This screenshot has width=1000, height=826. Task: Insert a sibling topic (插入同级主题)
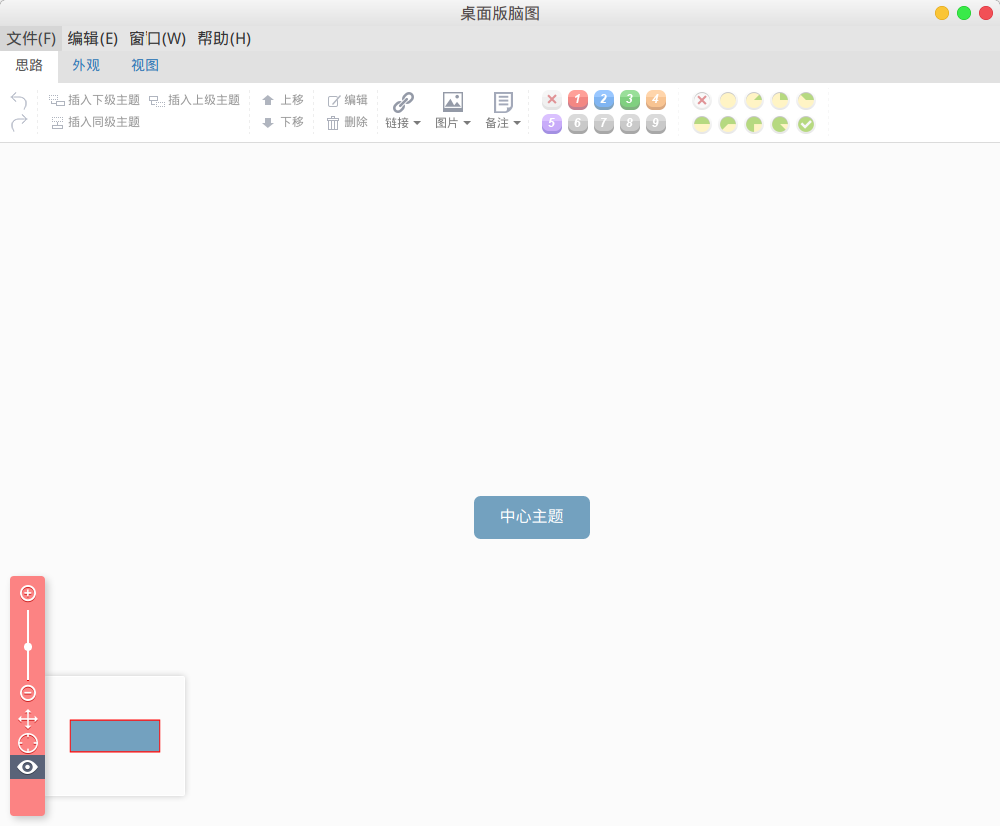point(98,122)
